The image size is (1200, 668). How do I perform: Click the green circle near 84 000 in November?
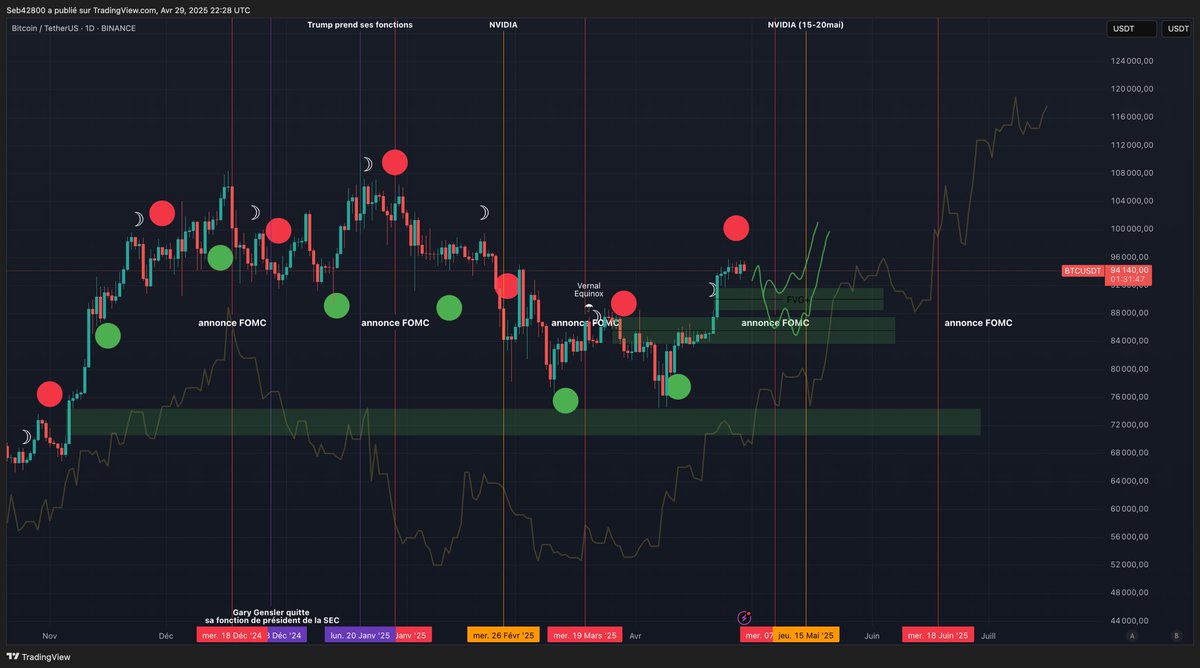pyautogui.click(x=107, y=336)
